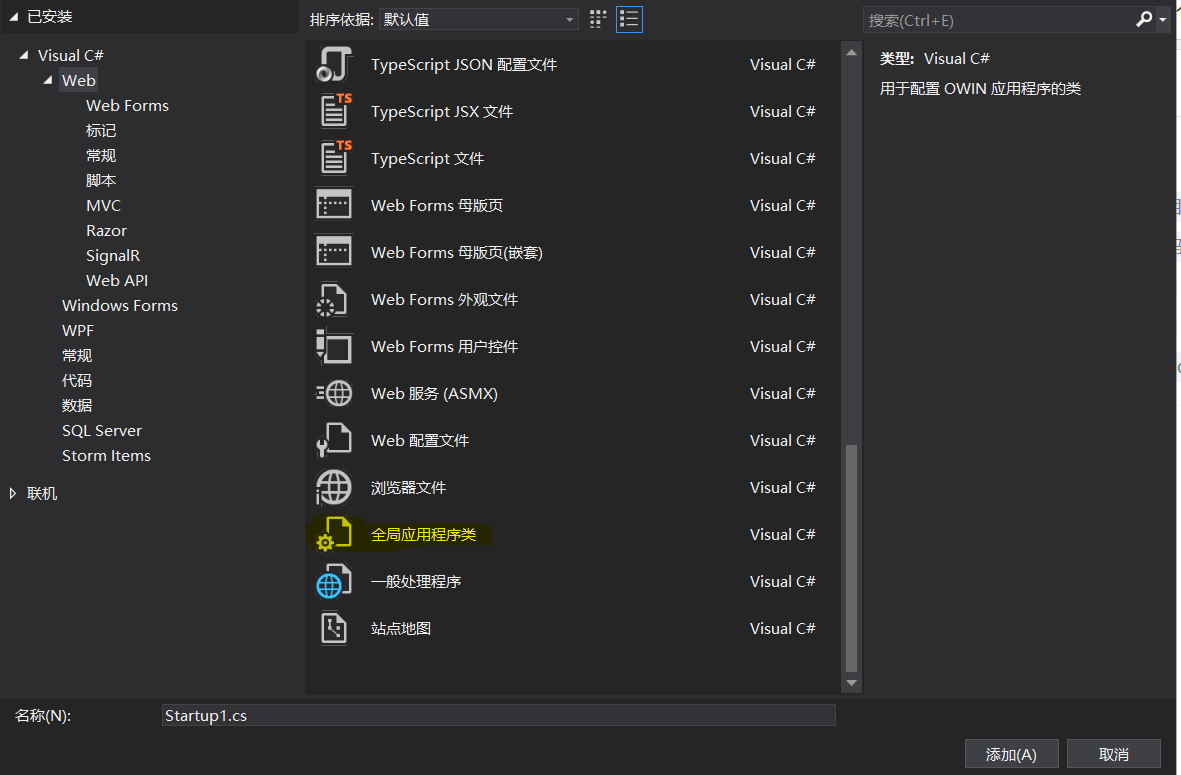1181x775 pixels.
Task: Click the scrollbar up arrow
Action: coord(851,53)
